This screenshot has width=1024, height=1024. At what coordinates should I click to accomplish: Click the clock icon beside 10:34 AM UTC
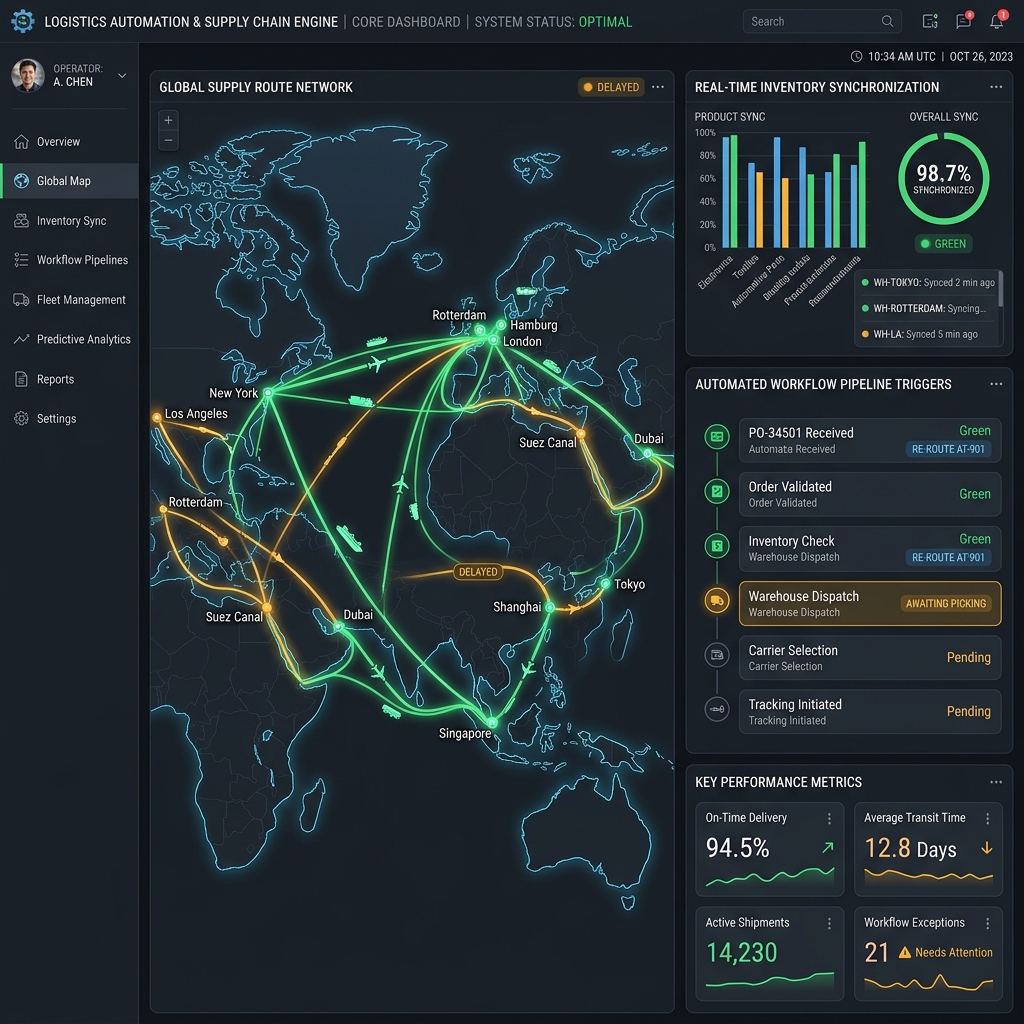click(857, 57)
